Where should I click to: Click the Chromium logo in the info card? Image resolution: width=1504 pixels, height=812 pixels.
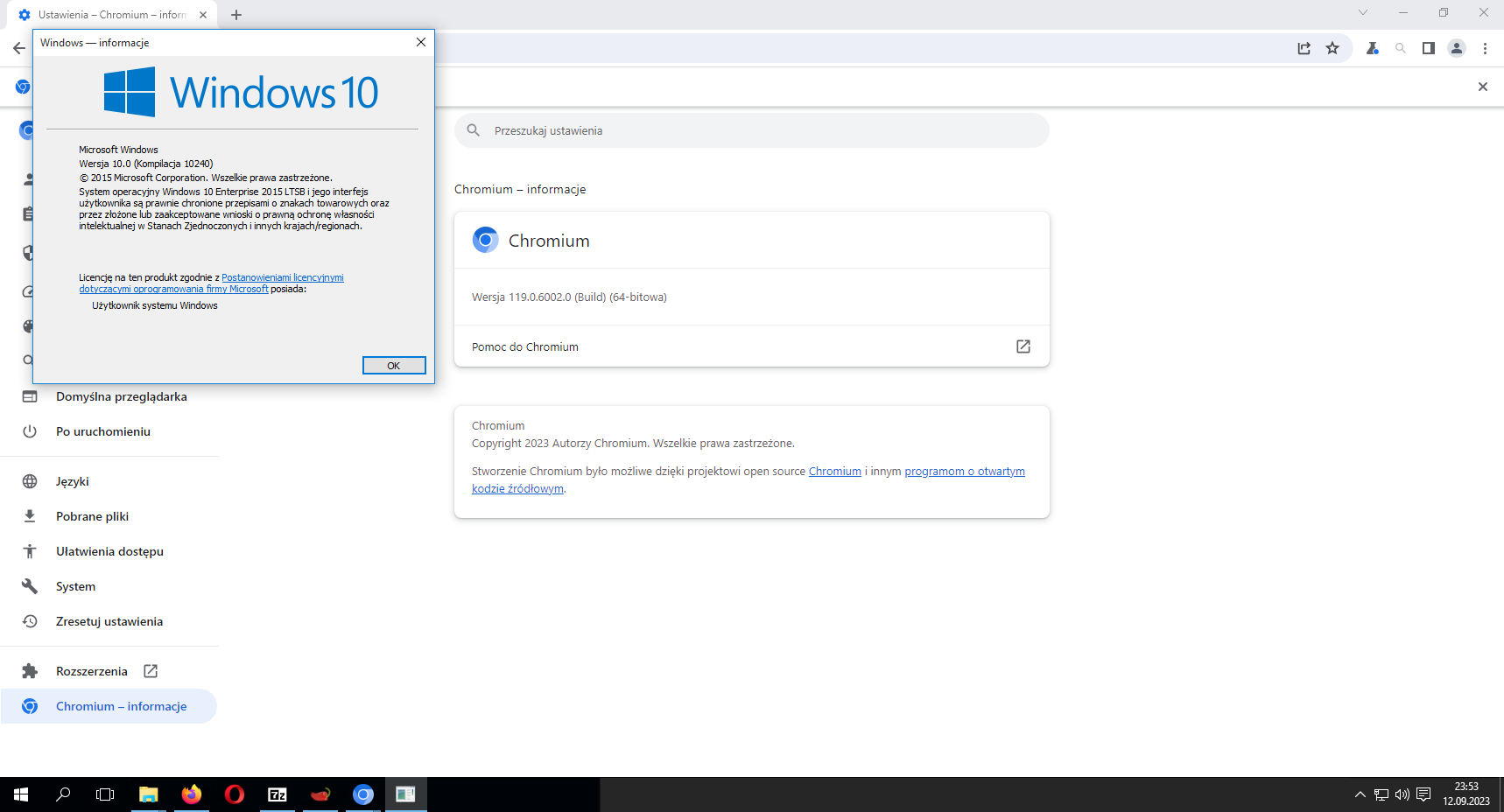pyautogui.click(x=485, y=240)
